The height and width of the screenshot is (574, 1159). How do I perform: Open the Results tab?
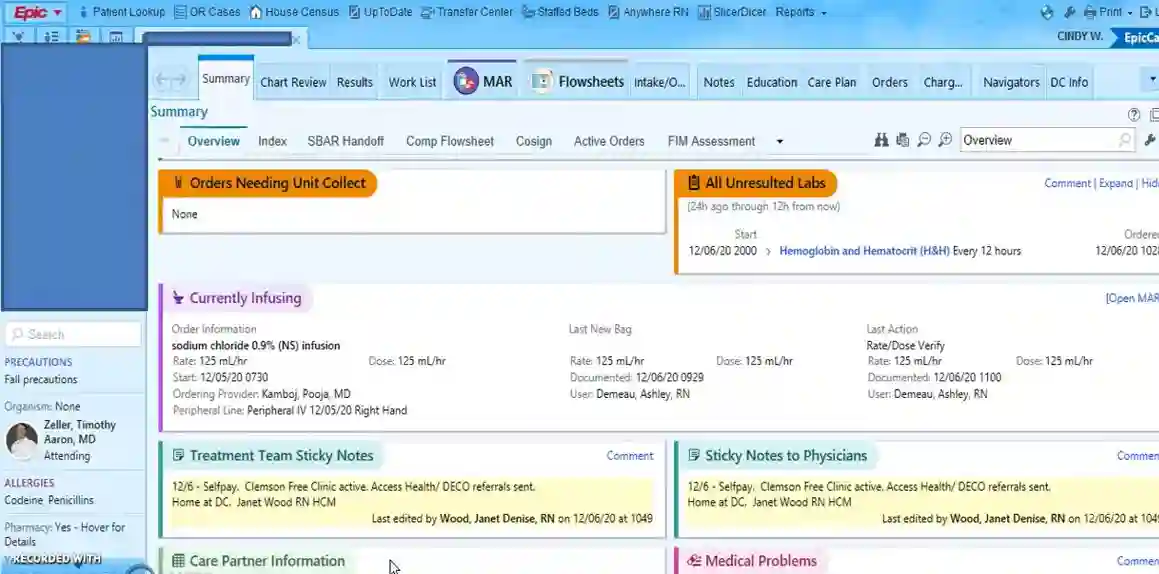coord(355,82)
